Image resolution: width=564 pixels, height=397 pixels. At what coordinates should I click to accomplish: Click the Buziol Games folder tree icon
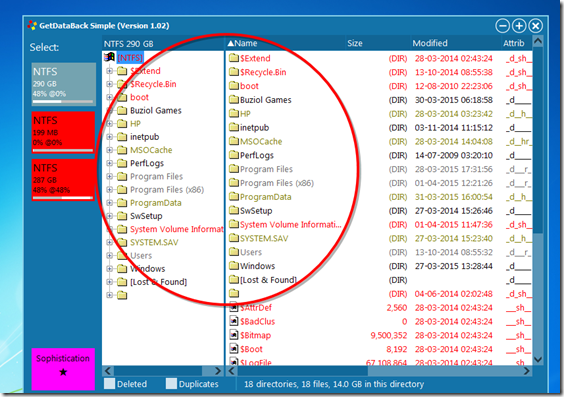(122, 110)
